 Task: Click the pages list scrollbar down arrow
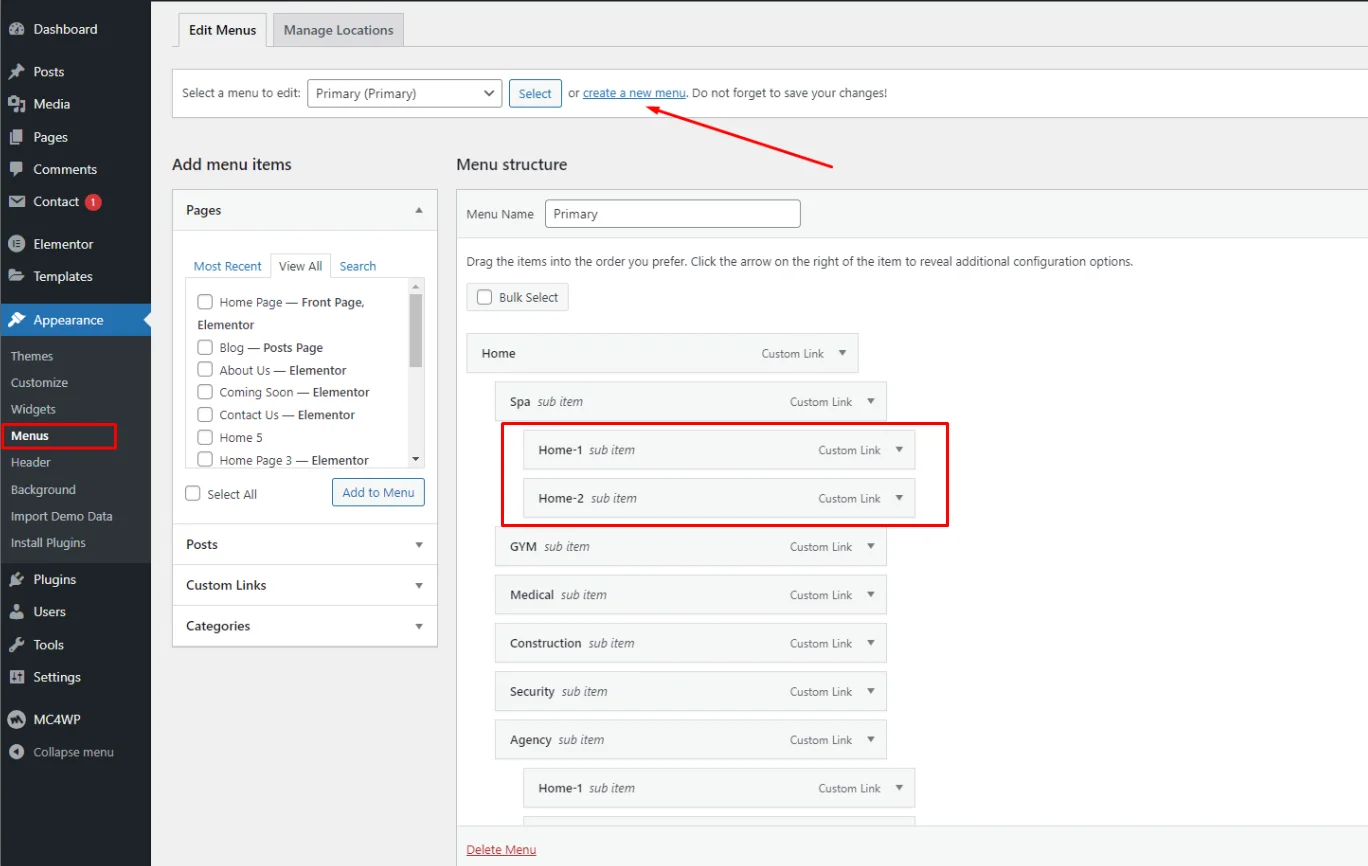(x=416, y=458)
